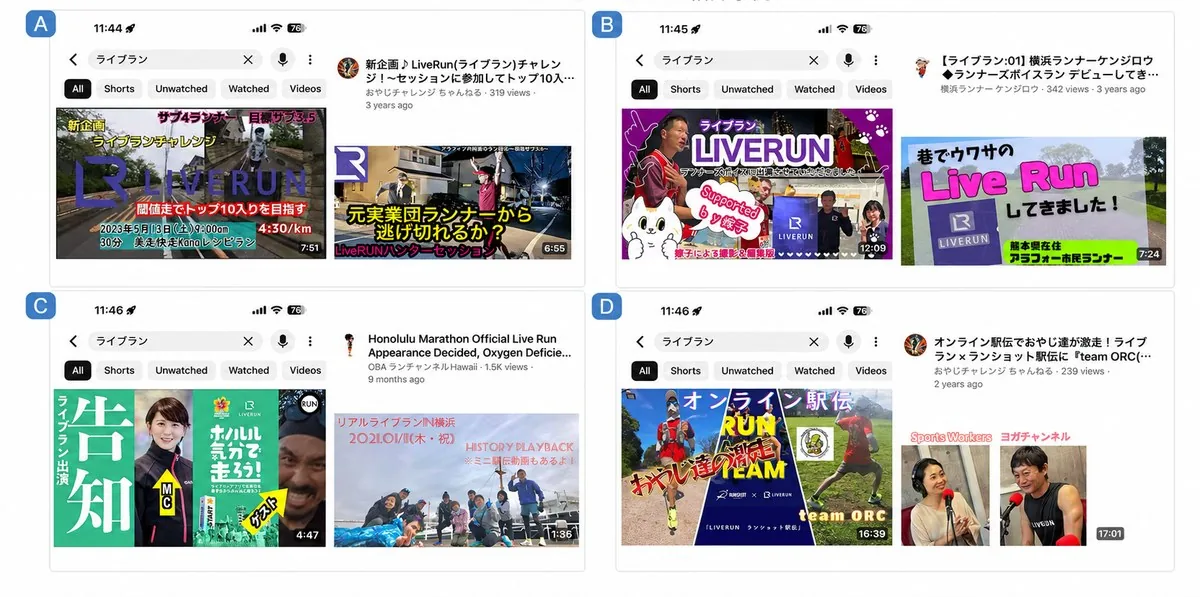The height and width of the screenshot is (597, 1200).
Task: Open 横浜ランナー ケンジロウ channel avatar in panel B
Action: (921, 66)
